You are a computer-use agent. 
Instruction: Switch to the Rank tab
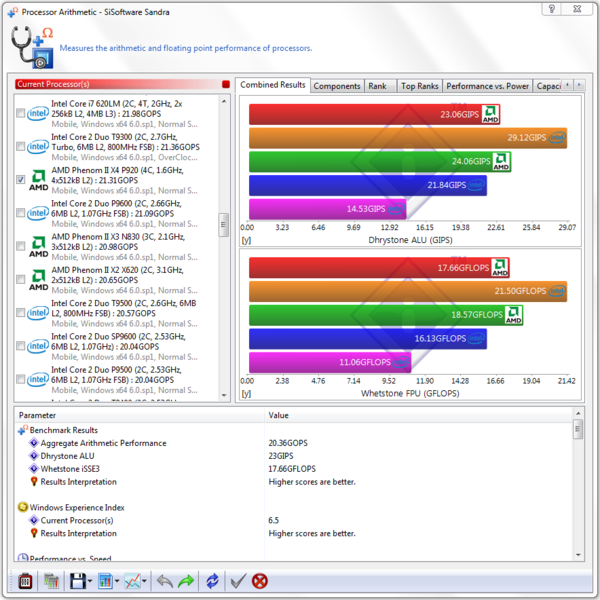point(380,86)
